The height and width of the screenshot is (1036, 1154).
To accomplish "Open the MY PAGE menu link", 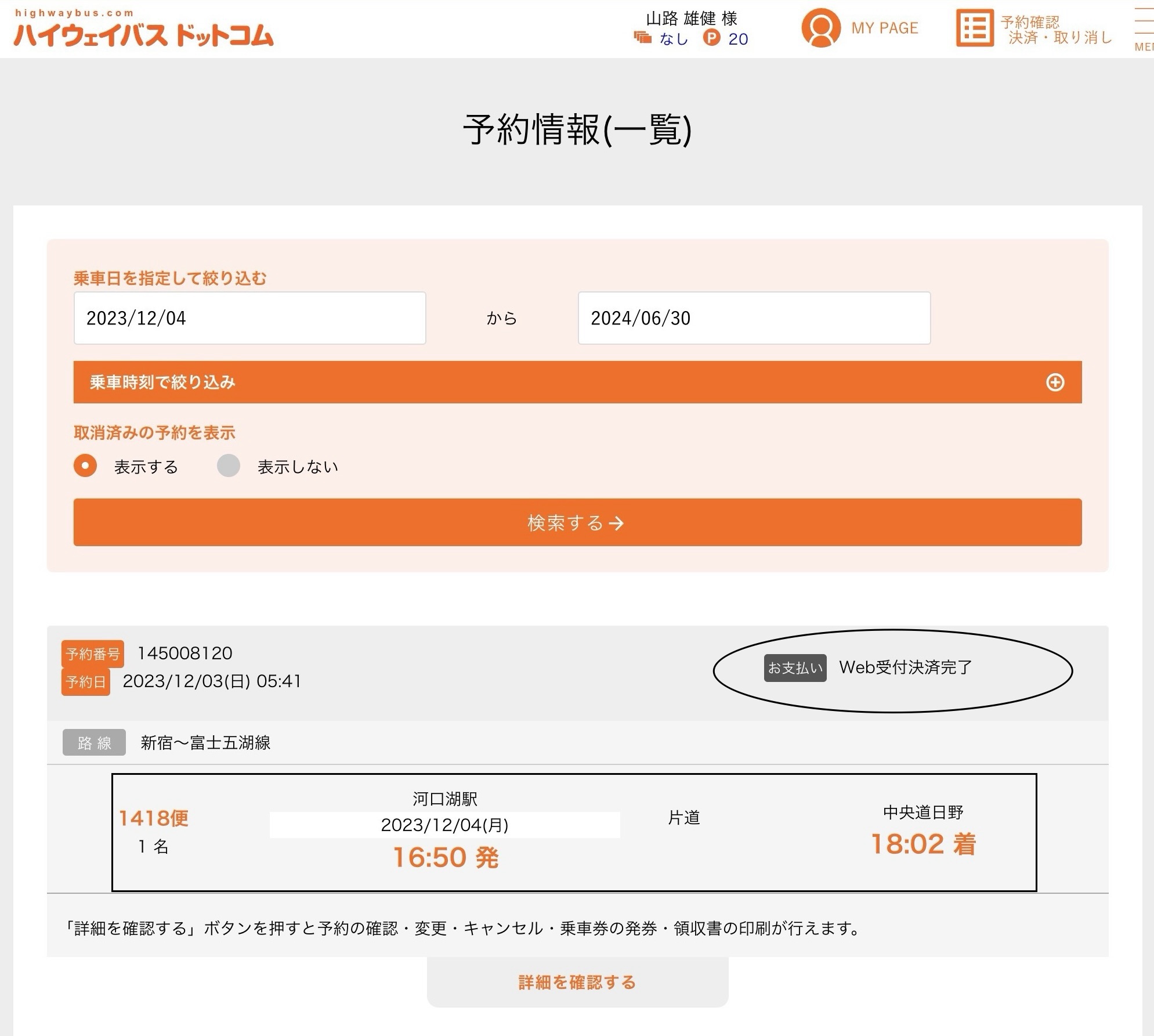I will click(884, 28).
